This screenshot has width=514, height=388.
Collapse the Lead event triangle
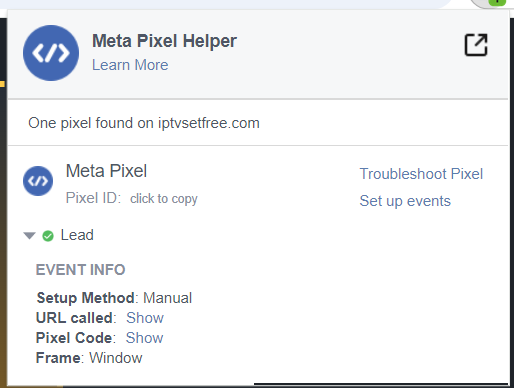click(30, 236)
